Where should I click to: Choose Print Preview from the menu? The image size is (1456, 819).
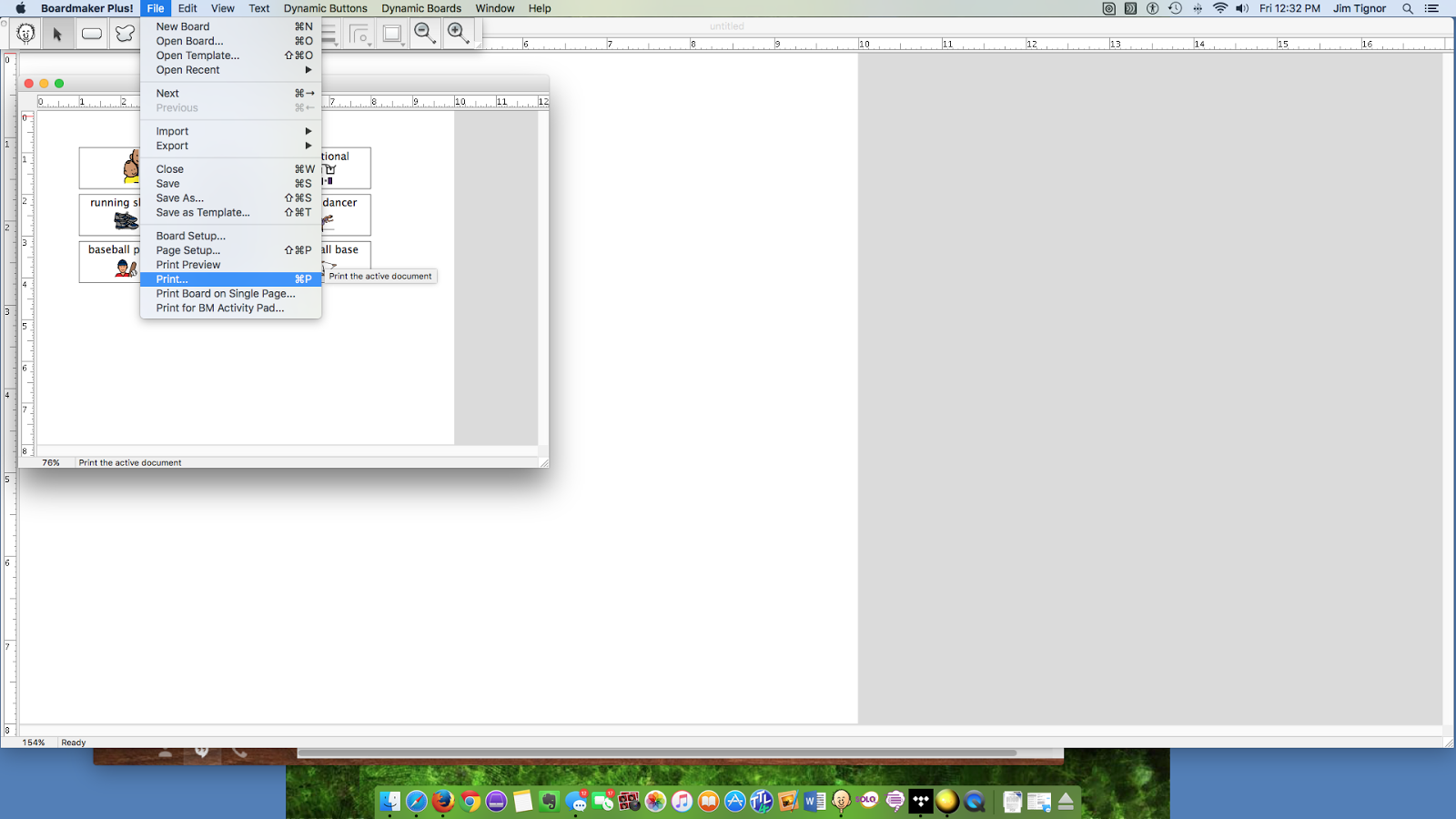pyautogui.click(x=188, y=264)
